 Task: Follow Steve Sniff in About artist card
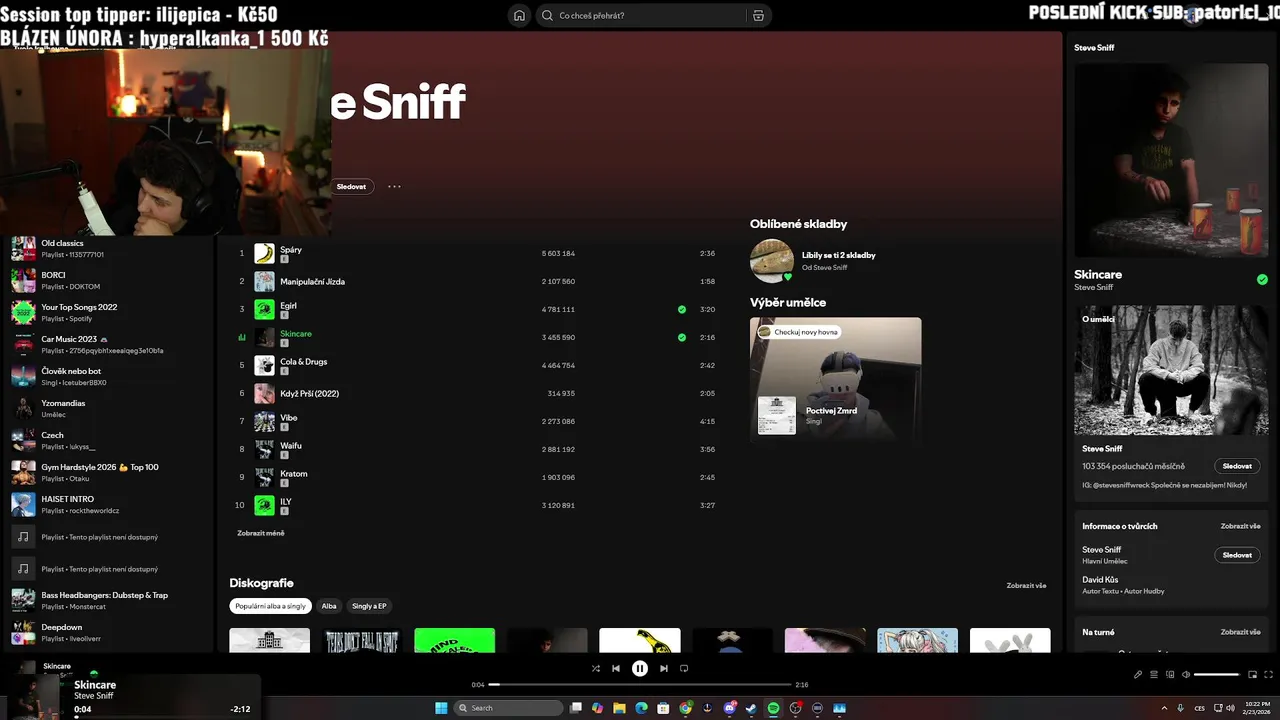(x=1237, y=466)
